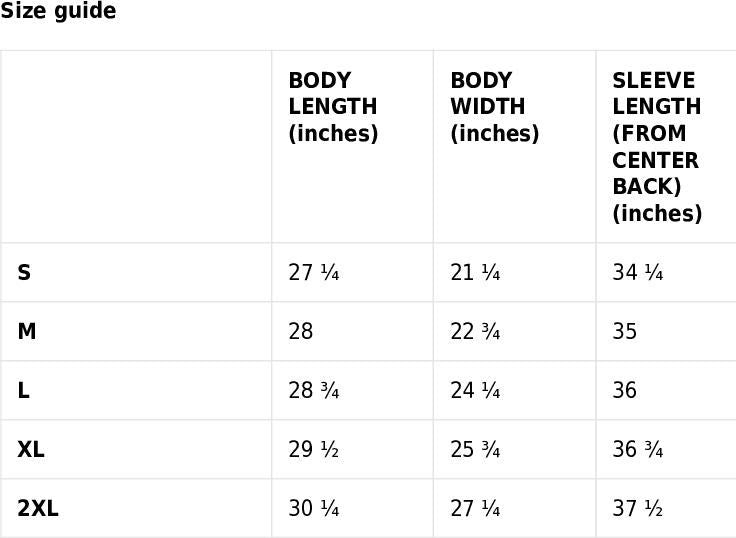This screenshot has width=736, height=538.
Task: Click body length value 28 for M
Action: click(301, 331)
